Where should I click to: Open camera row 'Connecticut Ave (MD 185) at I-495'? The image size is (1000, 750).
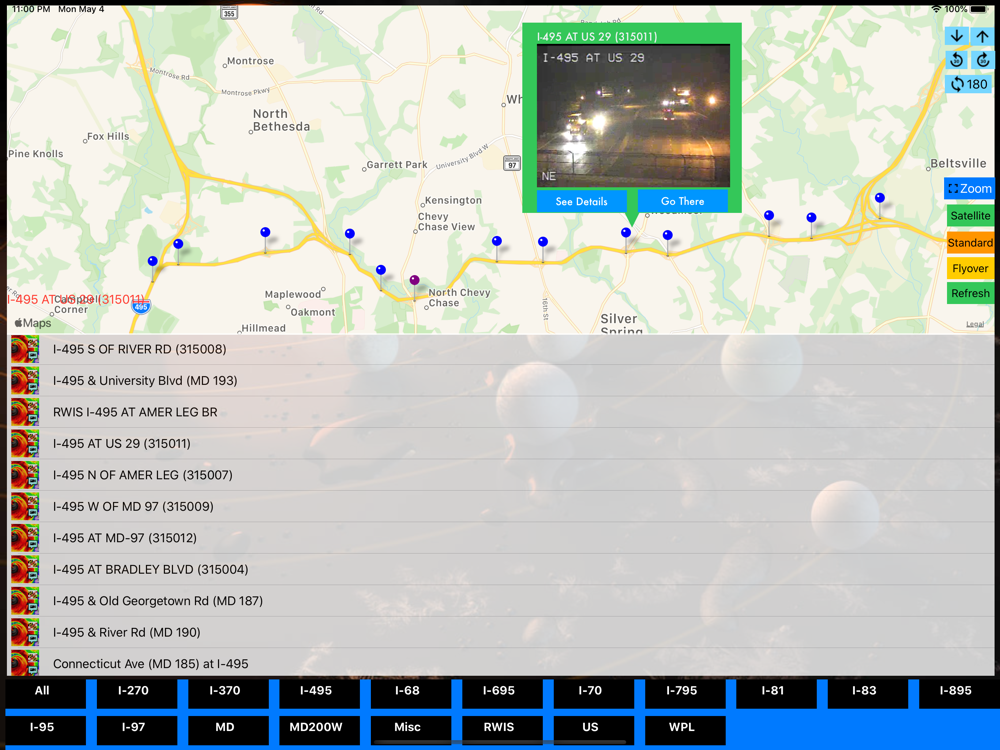[501, 663]
